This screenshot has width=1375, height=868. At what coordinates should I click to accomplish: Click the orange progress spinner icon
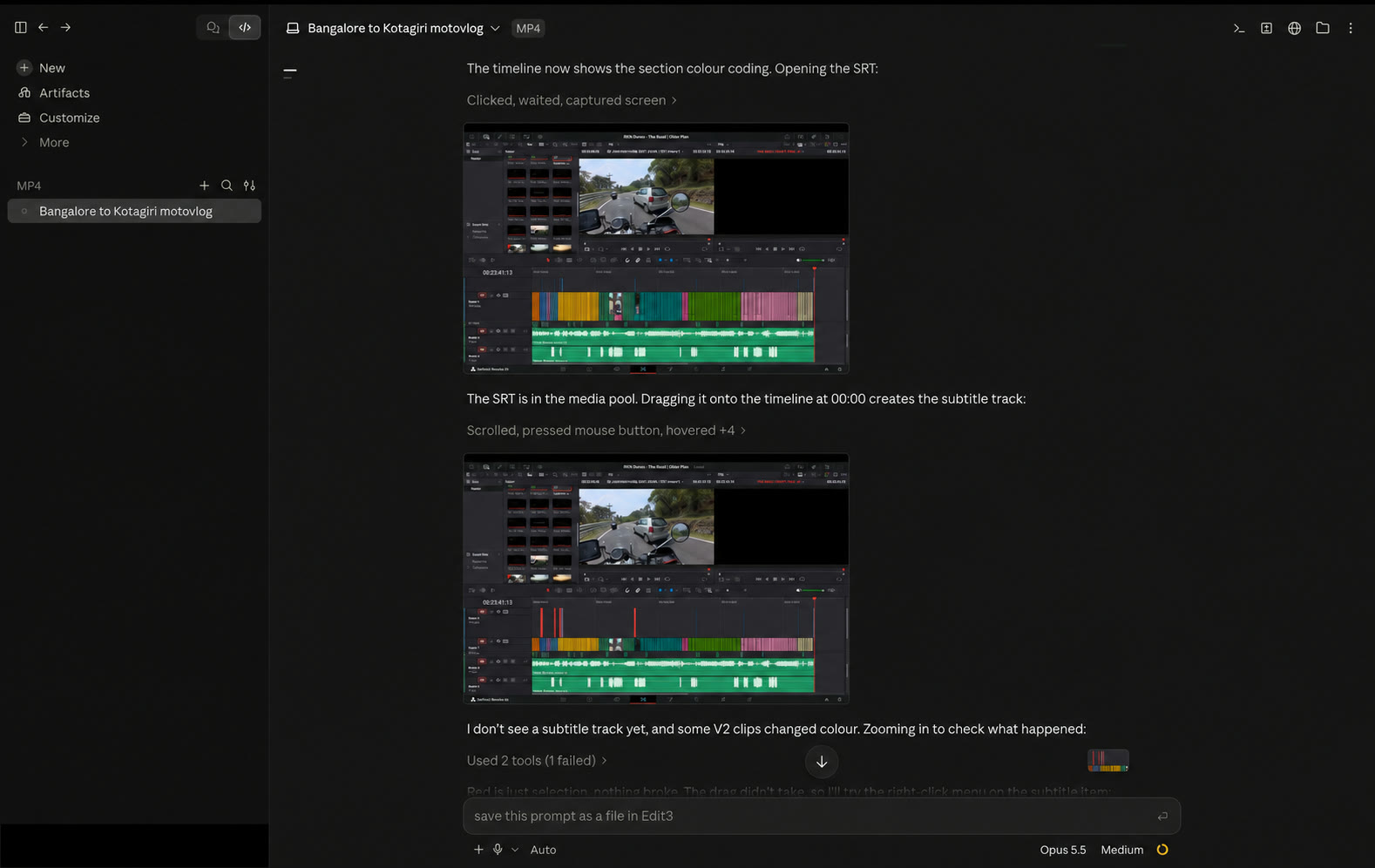[1162, 850]
